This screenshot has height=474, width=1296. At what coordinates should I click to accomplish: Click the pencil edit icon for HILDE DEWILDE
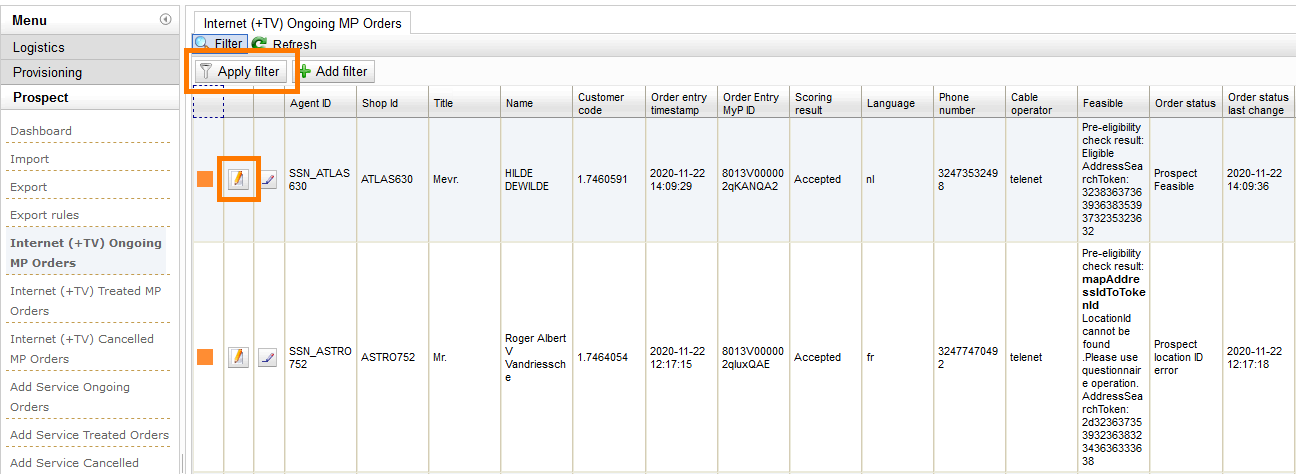(x=238, y=179)
